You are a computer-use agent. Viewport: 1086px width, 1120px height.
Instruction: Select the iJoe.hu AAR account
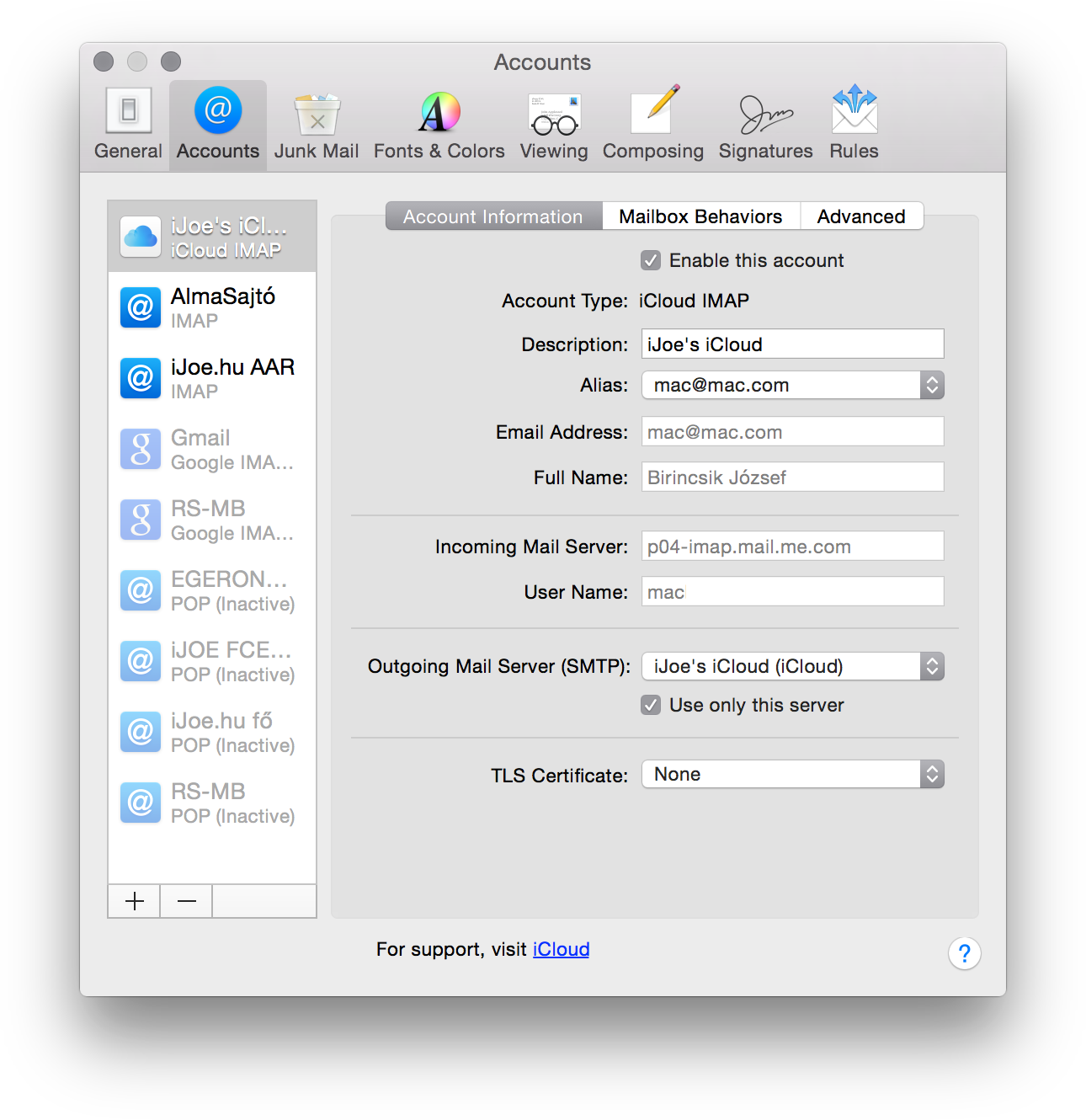tap(212, 378)
